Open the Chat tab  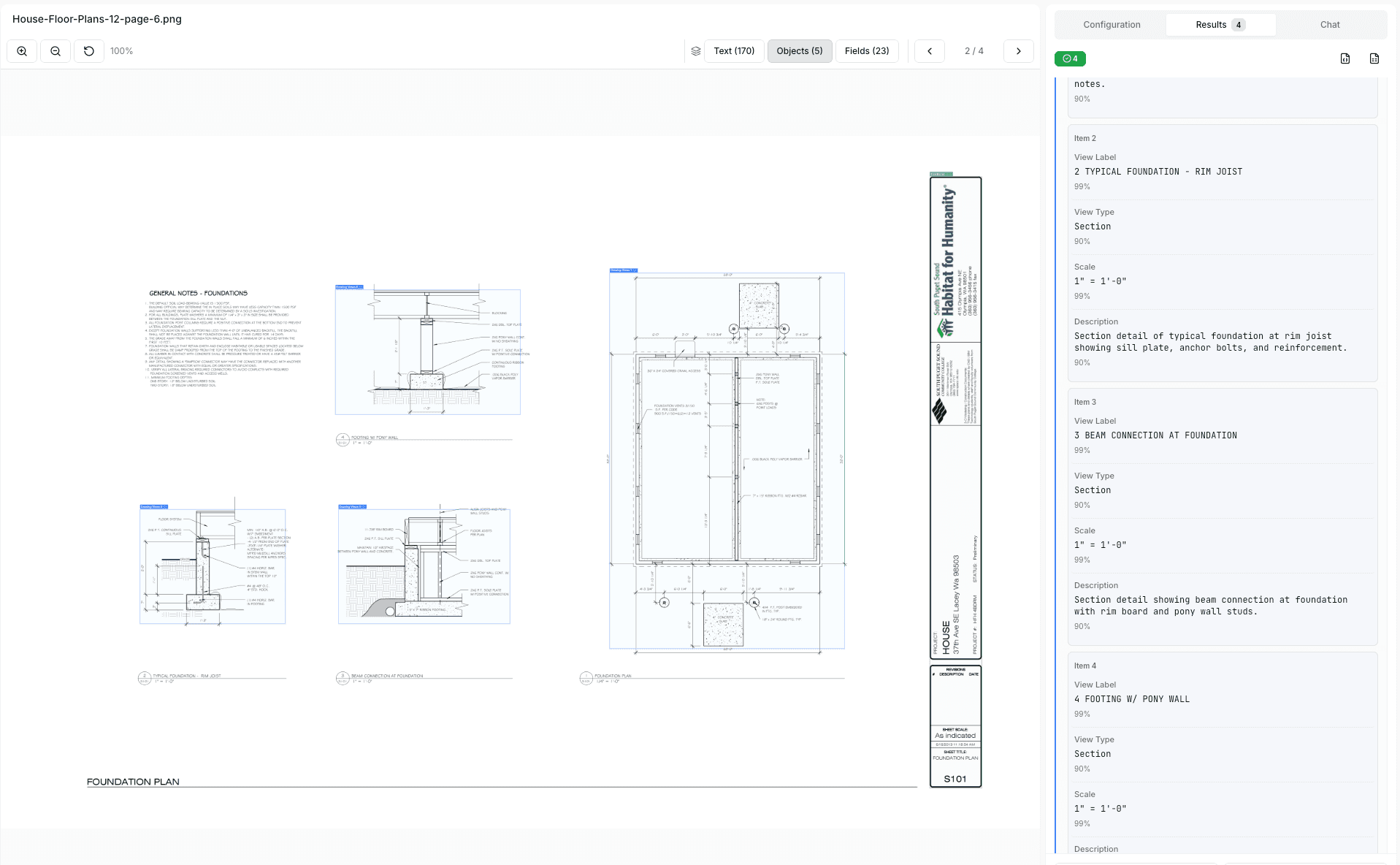pyautogui.click(x=1329, y=25)
